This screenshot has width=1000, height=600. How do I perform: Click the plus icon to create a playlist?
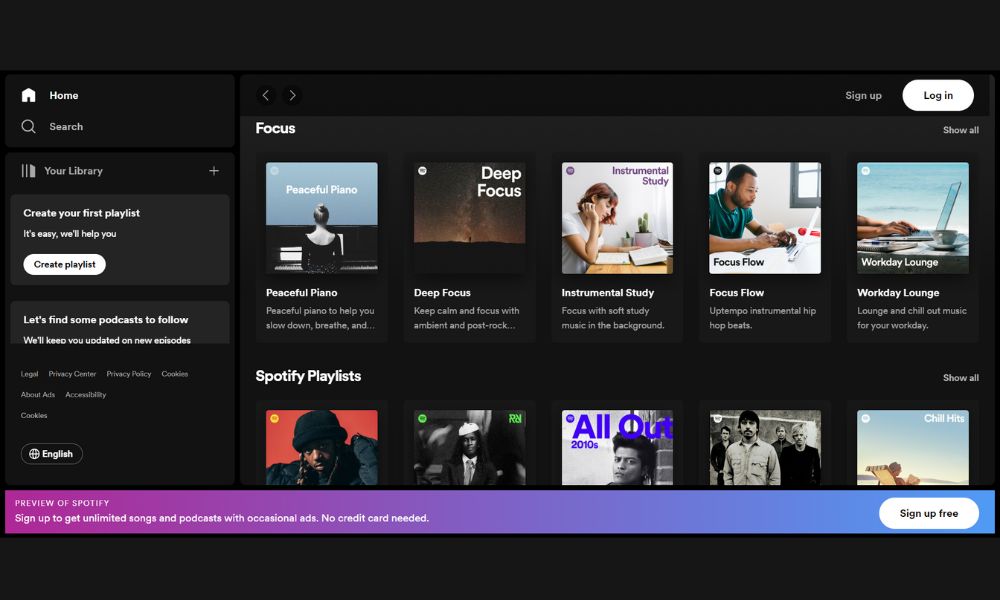click(x=213, y=171)
